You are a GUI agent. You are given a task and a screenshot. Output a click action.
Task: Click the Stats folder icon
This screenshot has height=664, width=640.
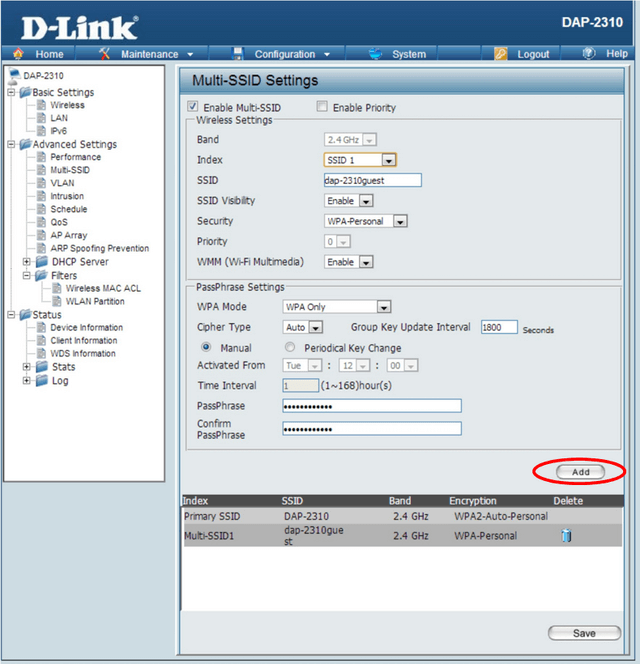[42, 367]
